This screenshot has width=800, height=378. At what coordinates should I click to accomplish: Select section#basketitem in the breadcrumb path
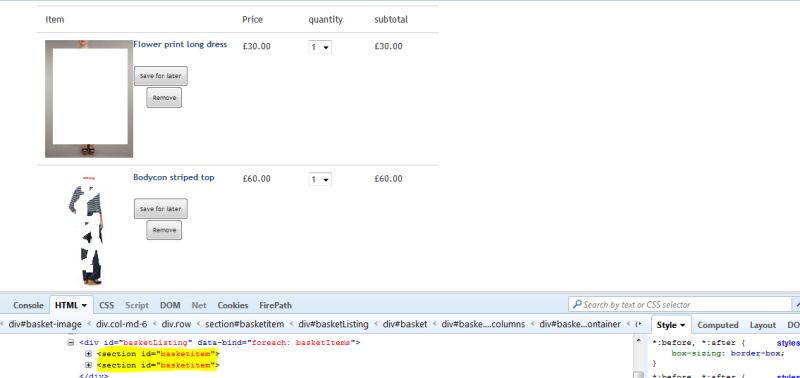point(244,324)
